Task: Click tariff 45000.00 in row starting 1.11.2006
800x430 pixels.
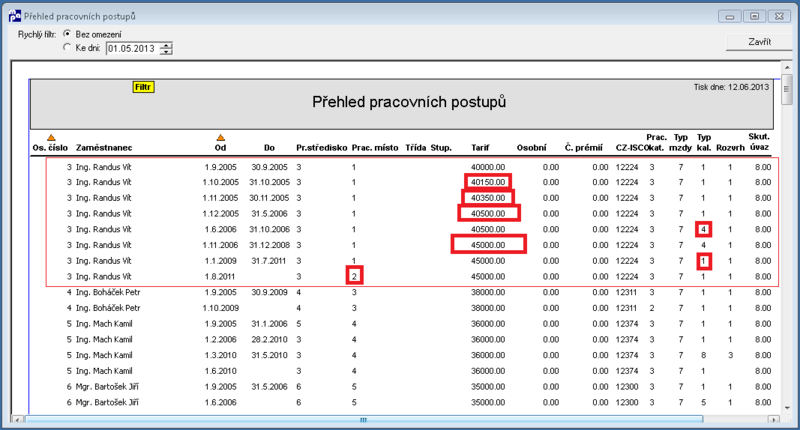Action: pos(488,245)
